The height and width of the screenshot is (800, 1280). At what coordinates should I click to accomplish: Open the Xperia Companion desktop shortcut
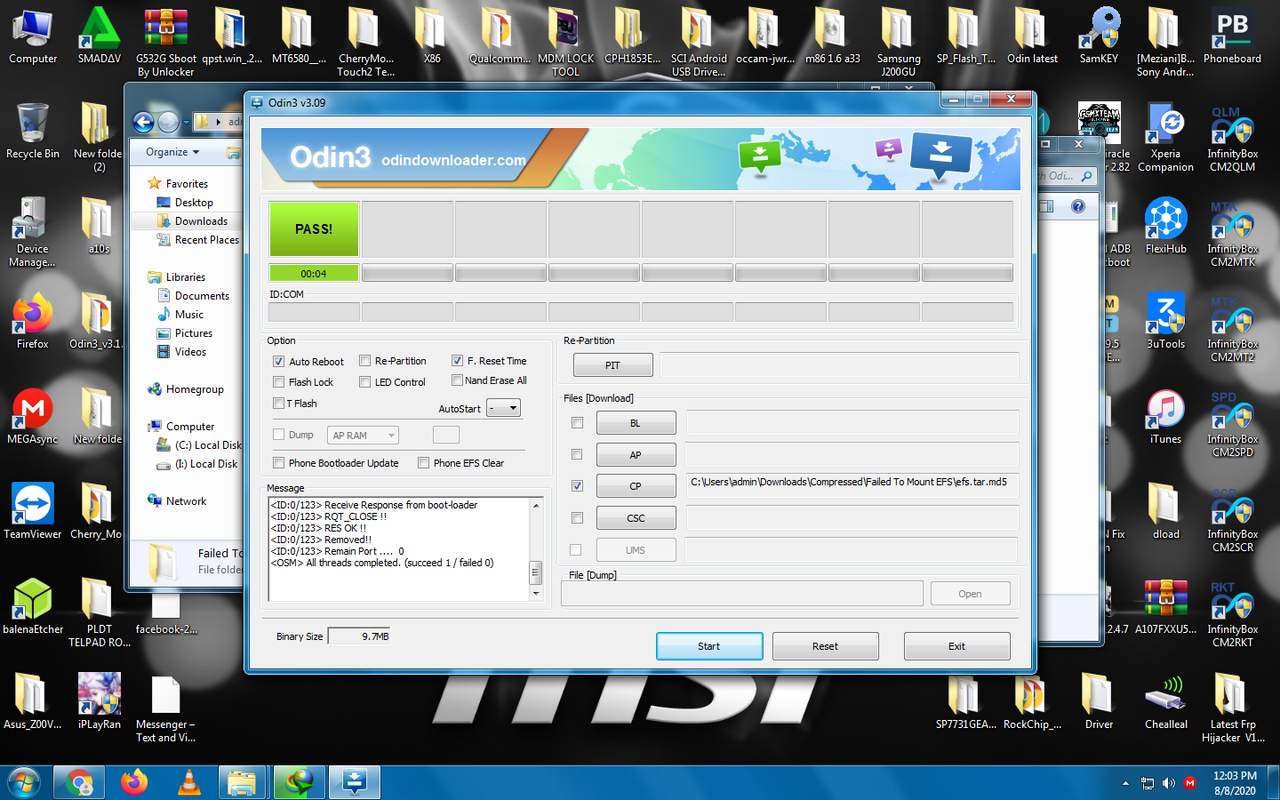pos(1165,138)
